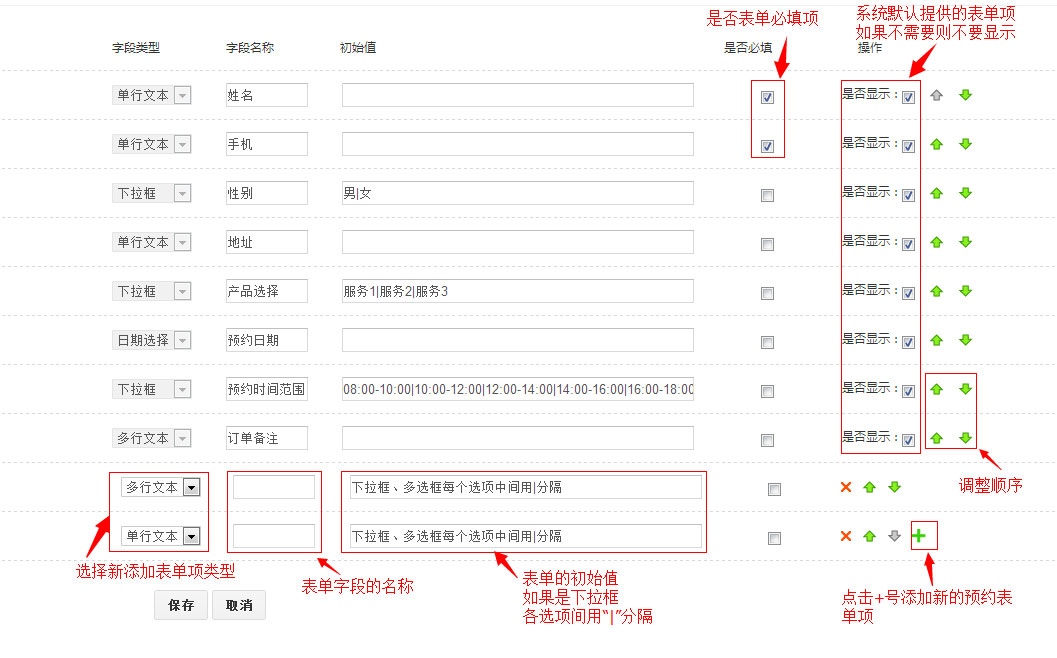Open the new 多行文本 type dropdown
The width and height of the screenshot is (1057, 658).
(160, 487)
